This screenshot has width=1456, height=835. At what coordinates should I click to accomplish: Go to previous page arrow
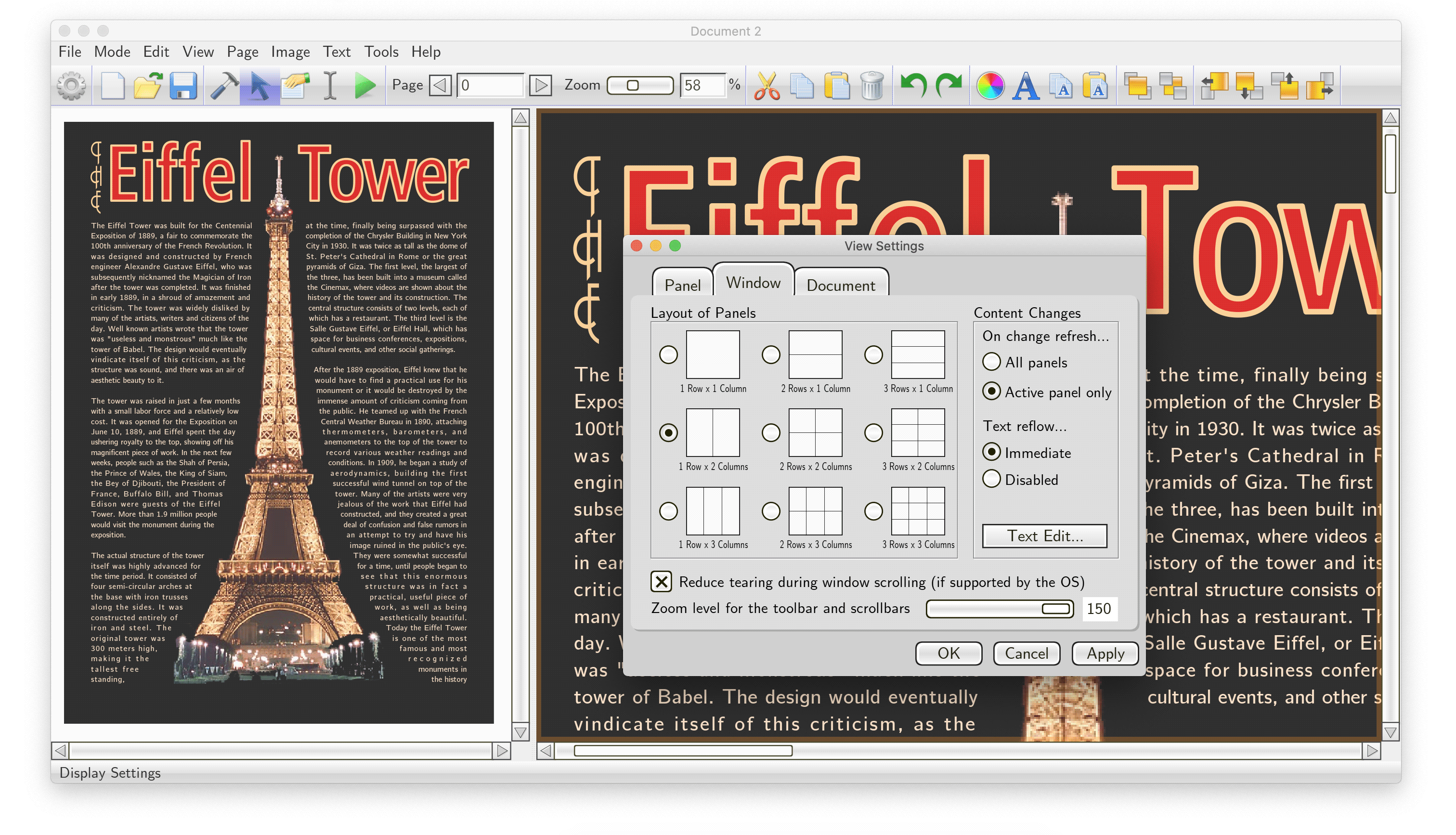pyautogui.click(x=440, y=86)
